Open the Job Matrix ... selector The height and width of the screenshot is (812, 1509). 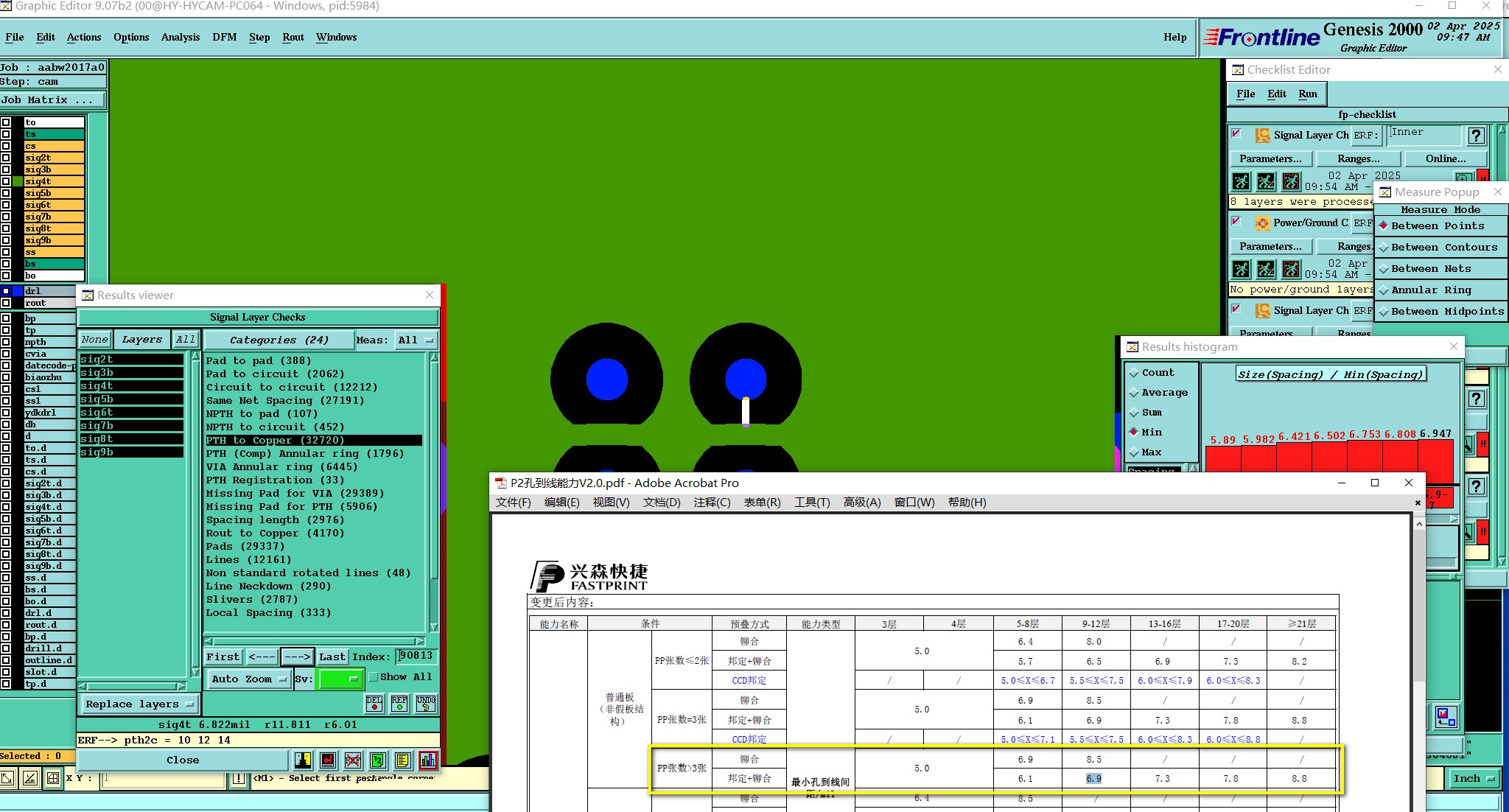tap(52, 100)
